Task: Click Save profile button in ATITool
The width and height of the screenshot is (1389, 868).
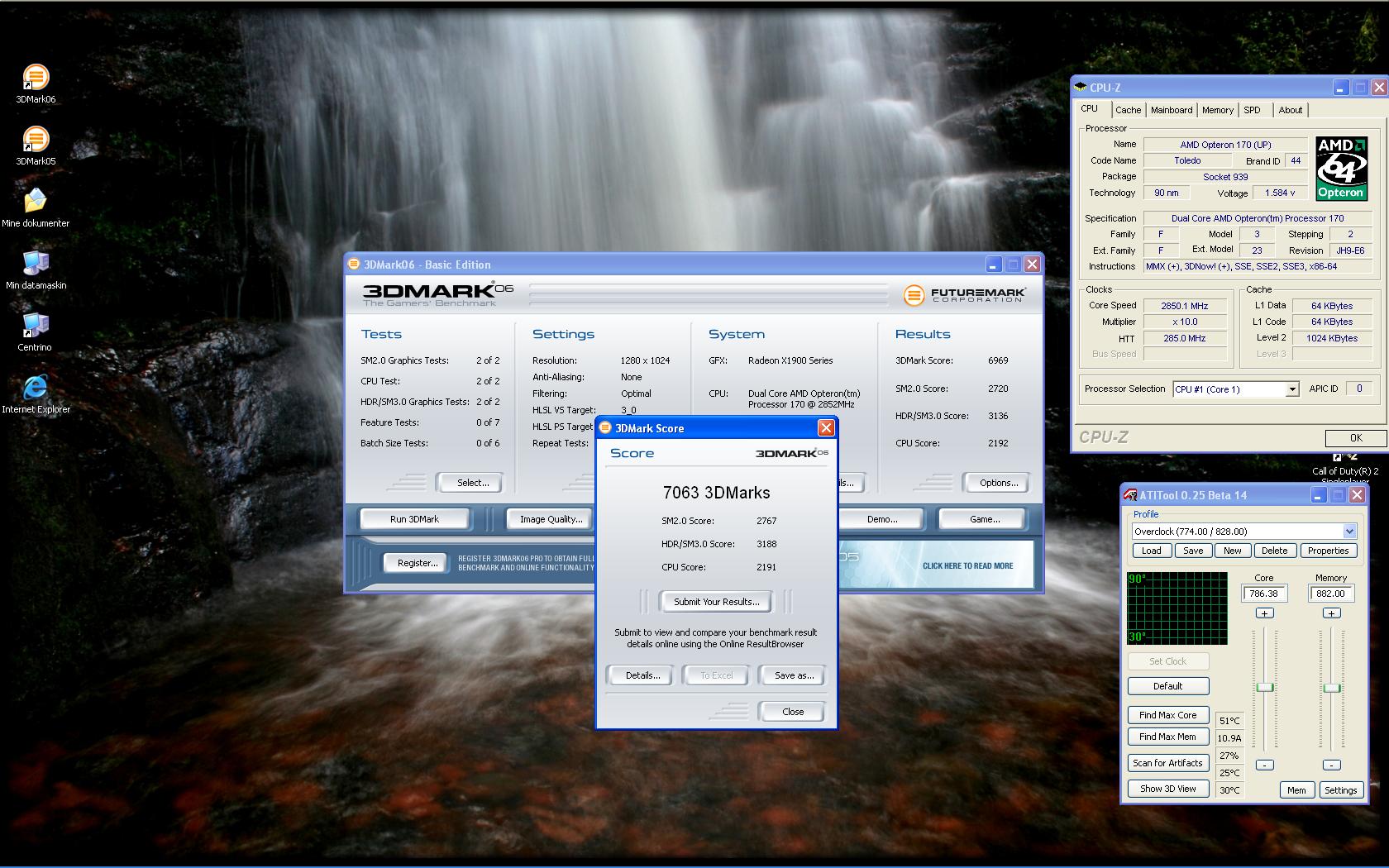Action: click(1193, 551)
